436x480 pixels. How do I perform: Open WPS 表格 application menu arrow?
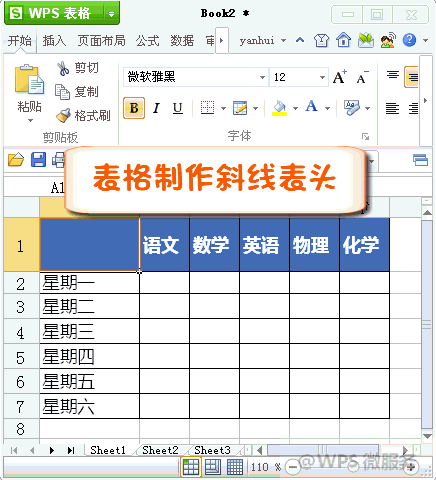111,14
